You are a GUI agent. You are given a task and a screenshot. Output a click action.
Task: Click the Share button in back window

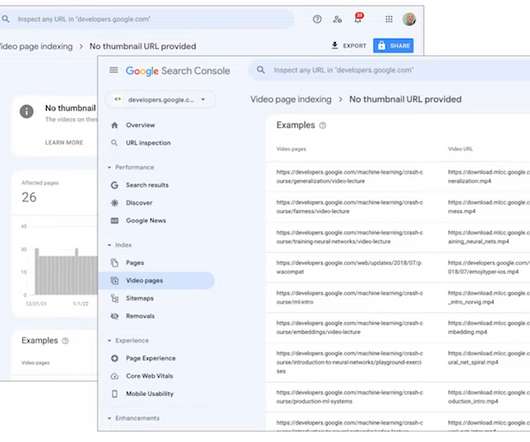pos(393,46)
